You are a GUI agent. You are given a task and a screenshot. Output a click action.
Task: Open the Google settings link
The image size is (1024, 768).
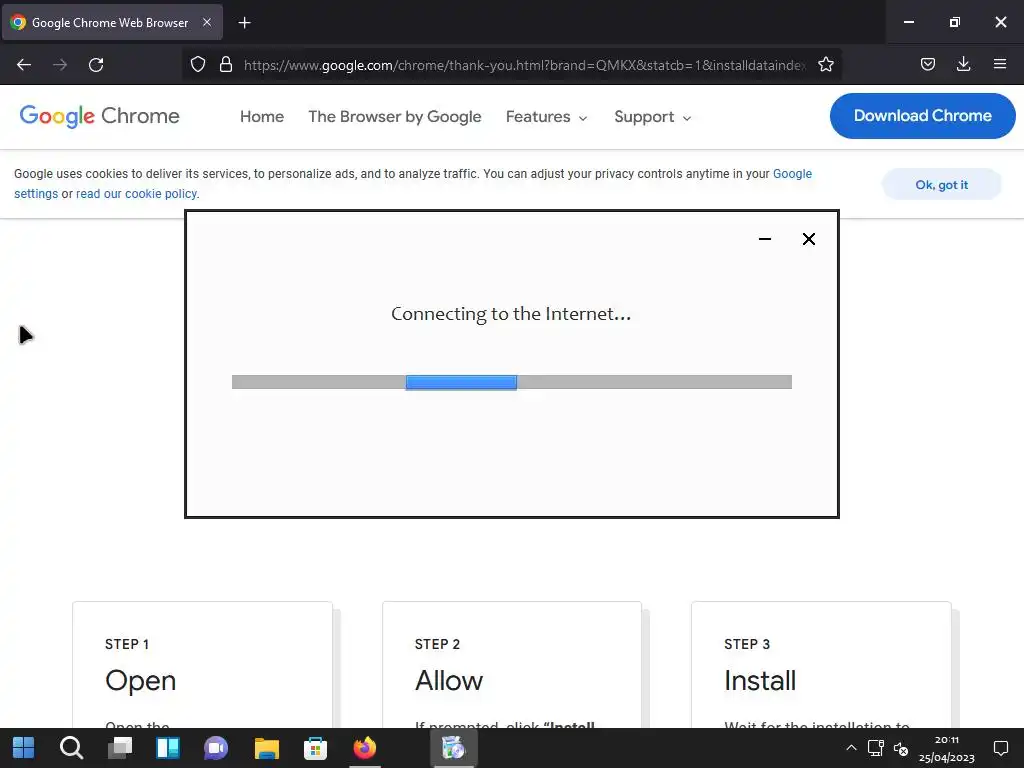pos(792,174)
